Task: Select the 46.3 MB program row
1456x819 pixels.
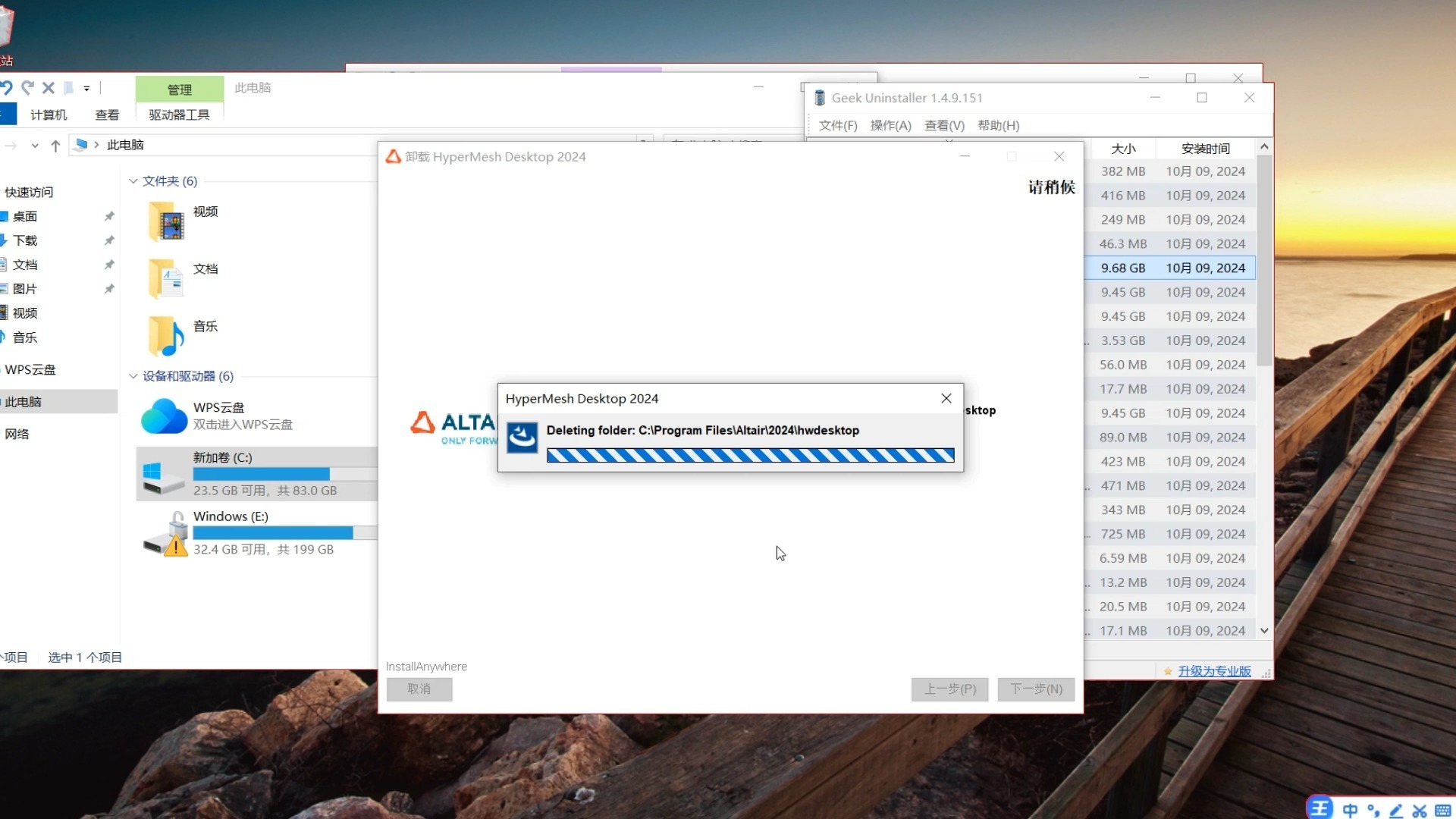Action: (x=1170, y=243)
